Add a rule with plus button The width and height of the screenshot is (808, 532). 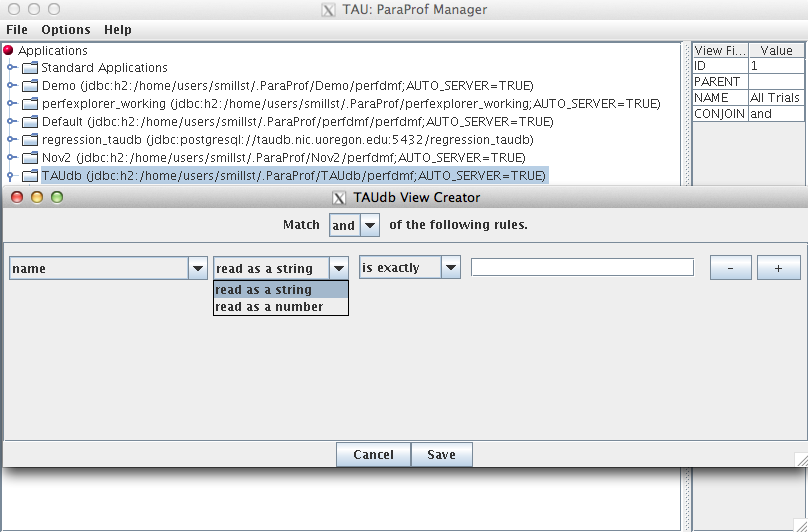tap(778, 268)
